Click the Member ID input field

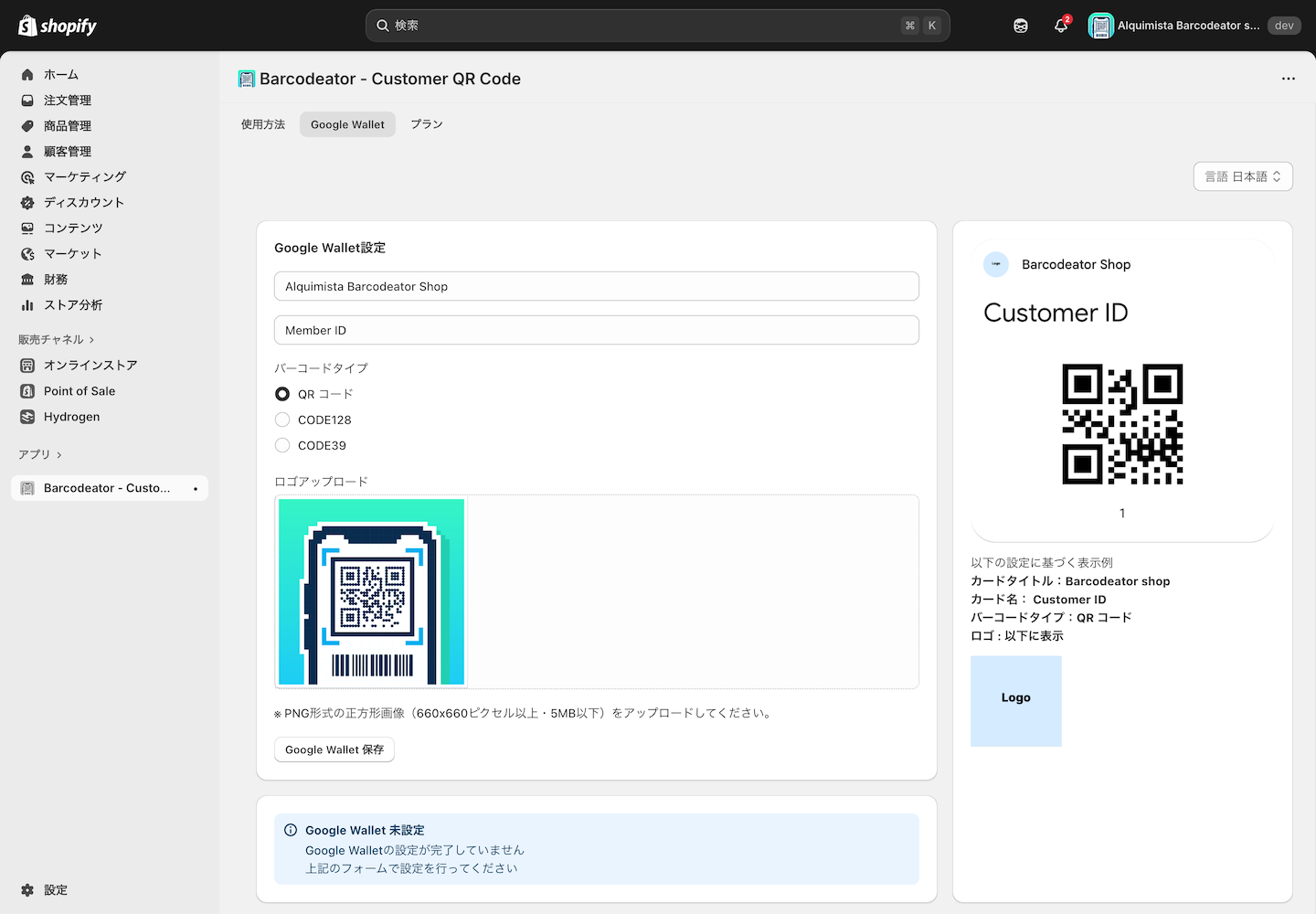click(x=596, y=330)
